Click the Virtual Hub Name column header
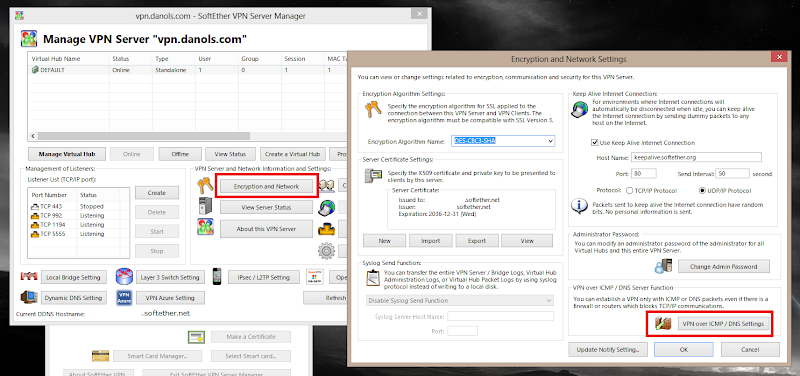The height and width of the screenshot is (376, 800). 68,59
